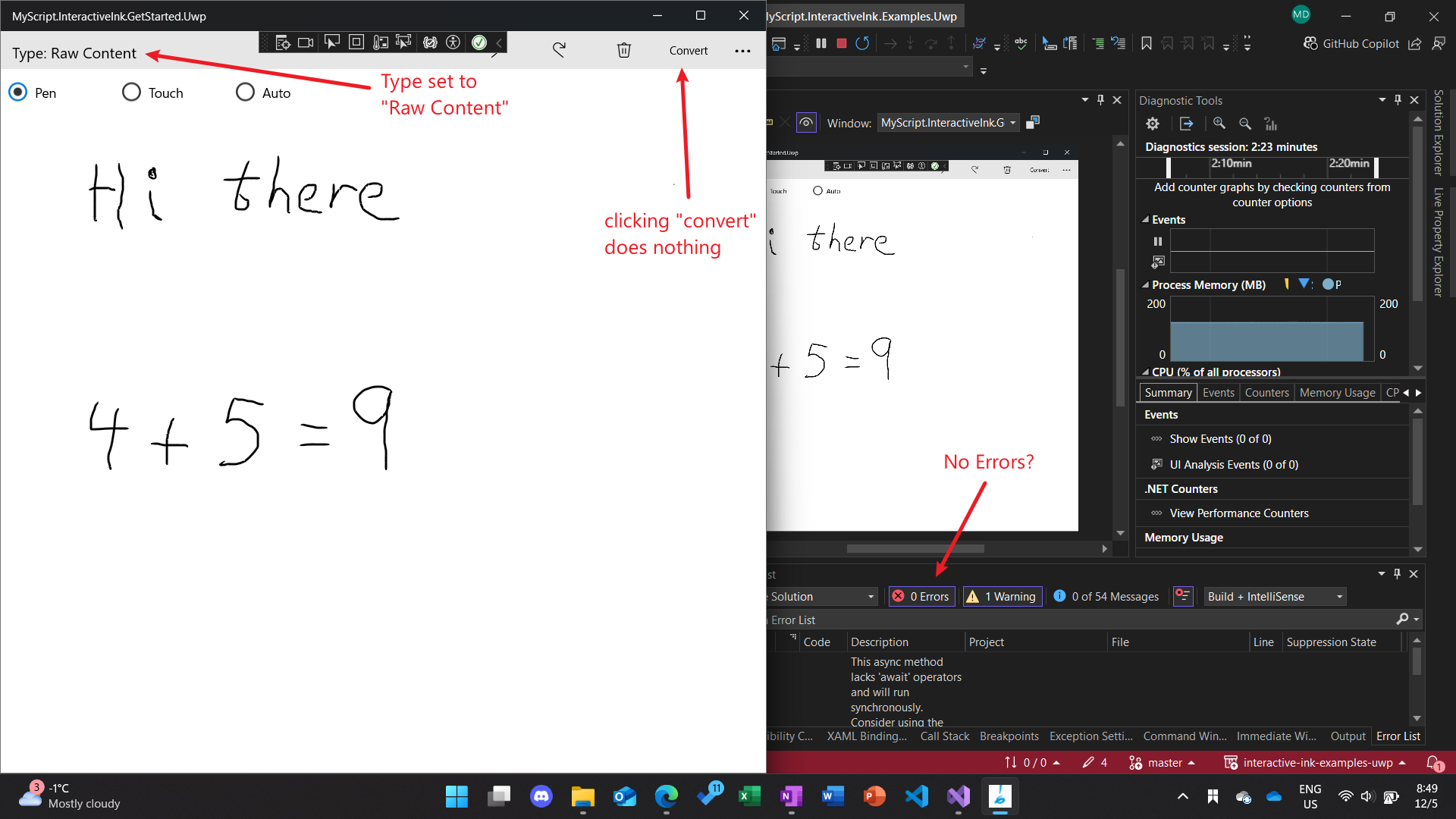Switch to the Memory Usage tab
This screenshot has height=819, width=1456.
click(x=1337, y=393)
